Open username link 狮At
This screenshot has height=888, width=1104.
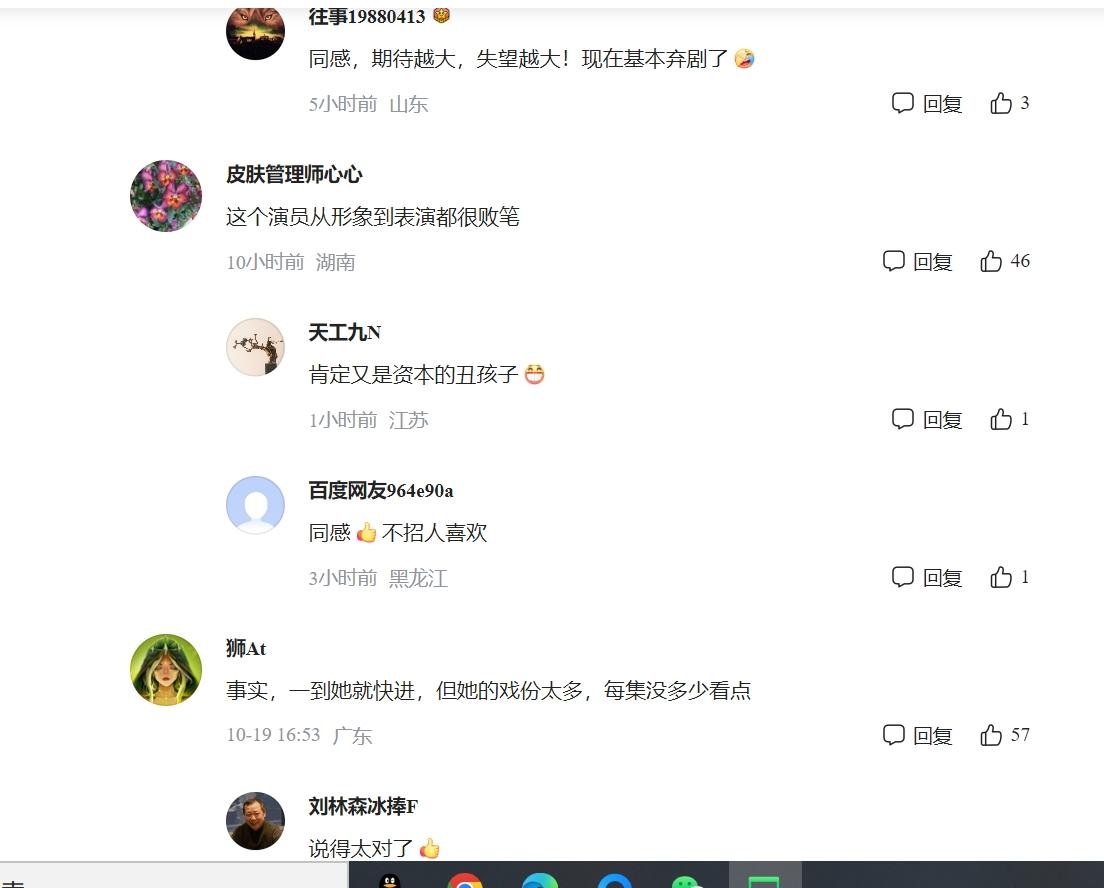(246, 648)
